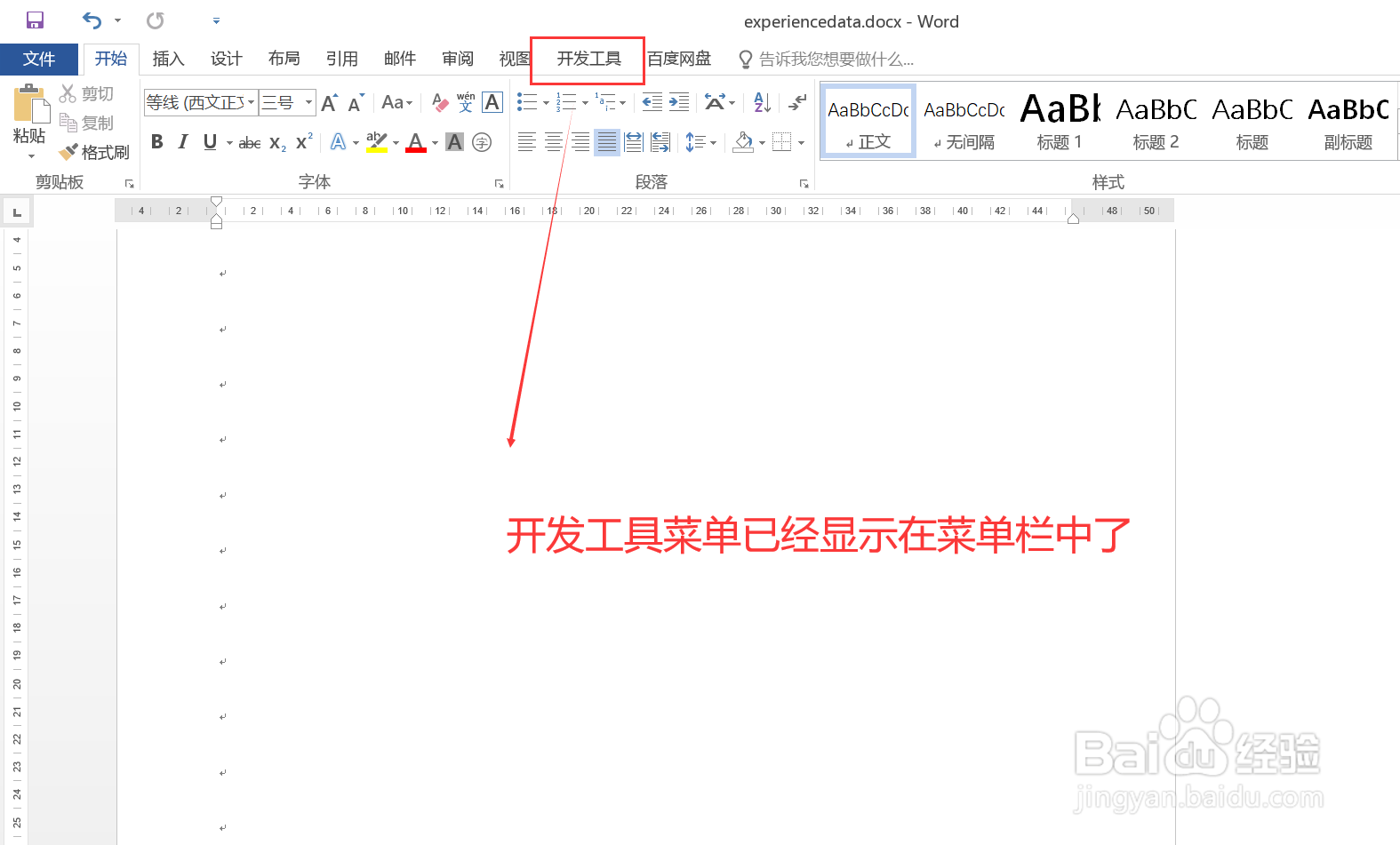Screen dimensions: 1400x845
Task: Switch to the References (引用) tab
Action: (x=341, y=59)
